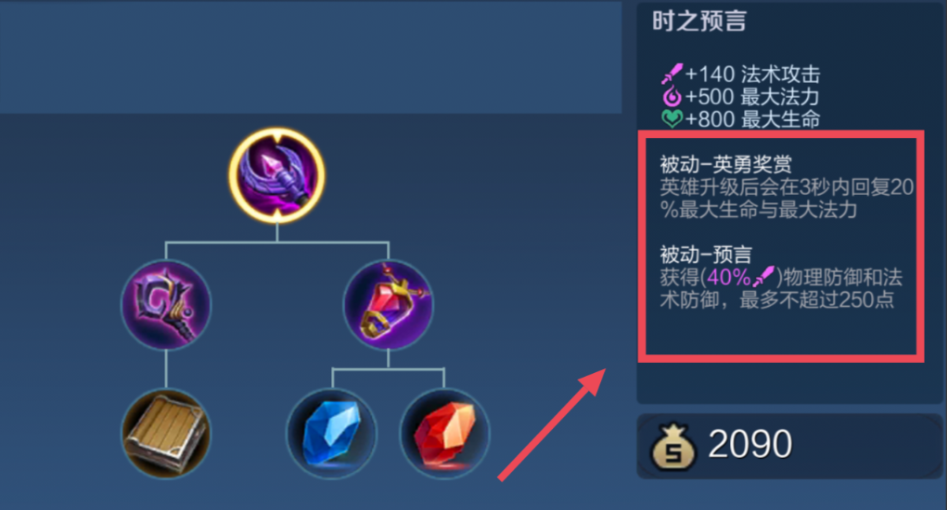Click the +800 最大生命 stat line
Viewport: 947px width, 510px height.
point(741,119)
